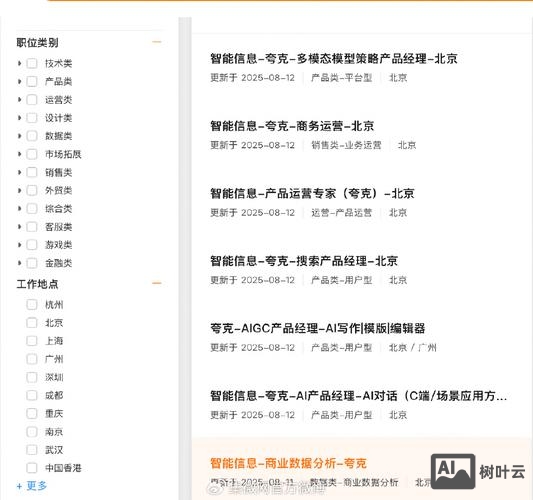
Task: Expand the 运营类 tree arrow
Action: (19, 100)
